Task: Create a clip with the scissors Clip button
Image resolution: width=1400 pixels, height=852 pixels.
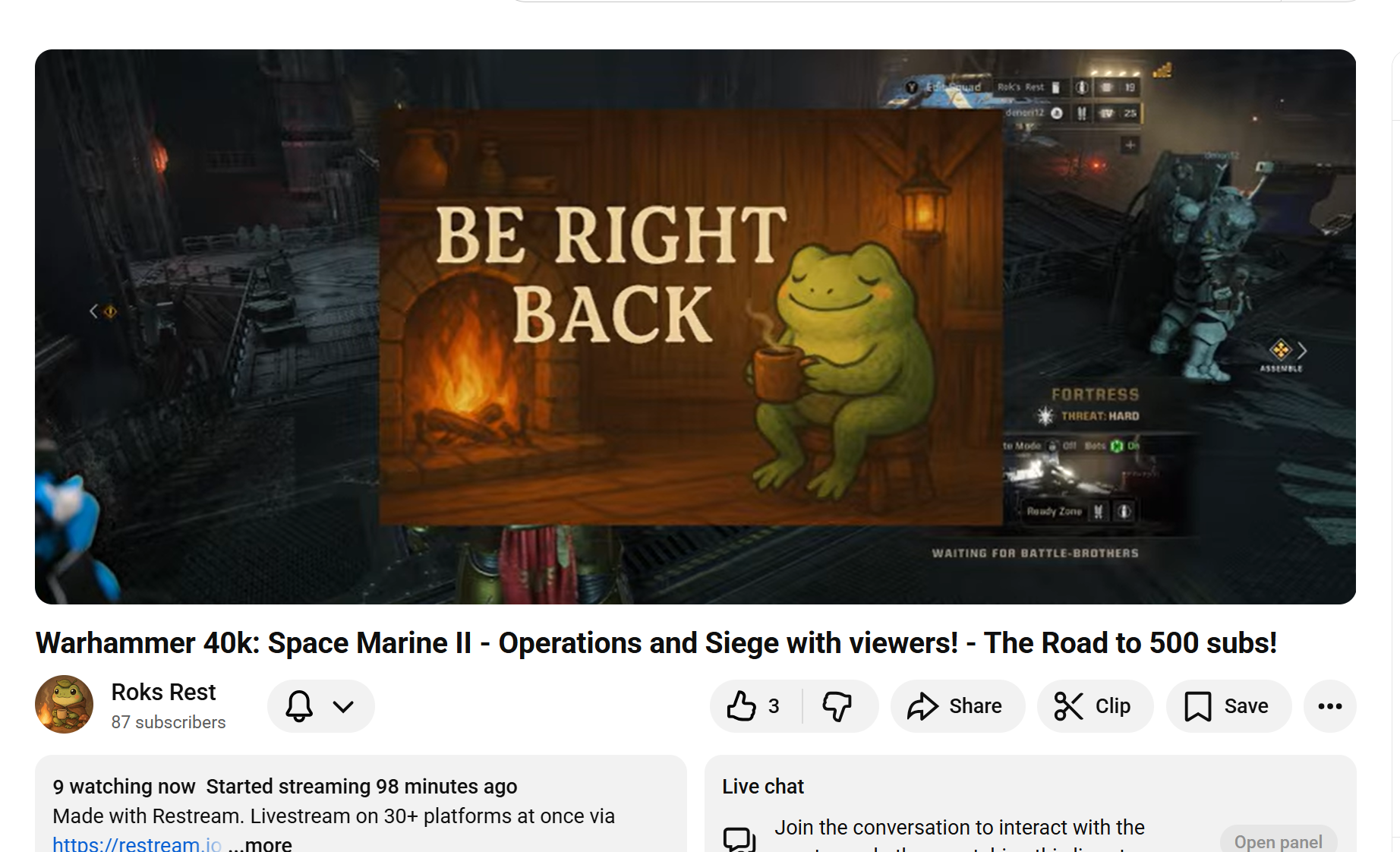Action: click(x=1094, y=706)
